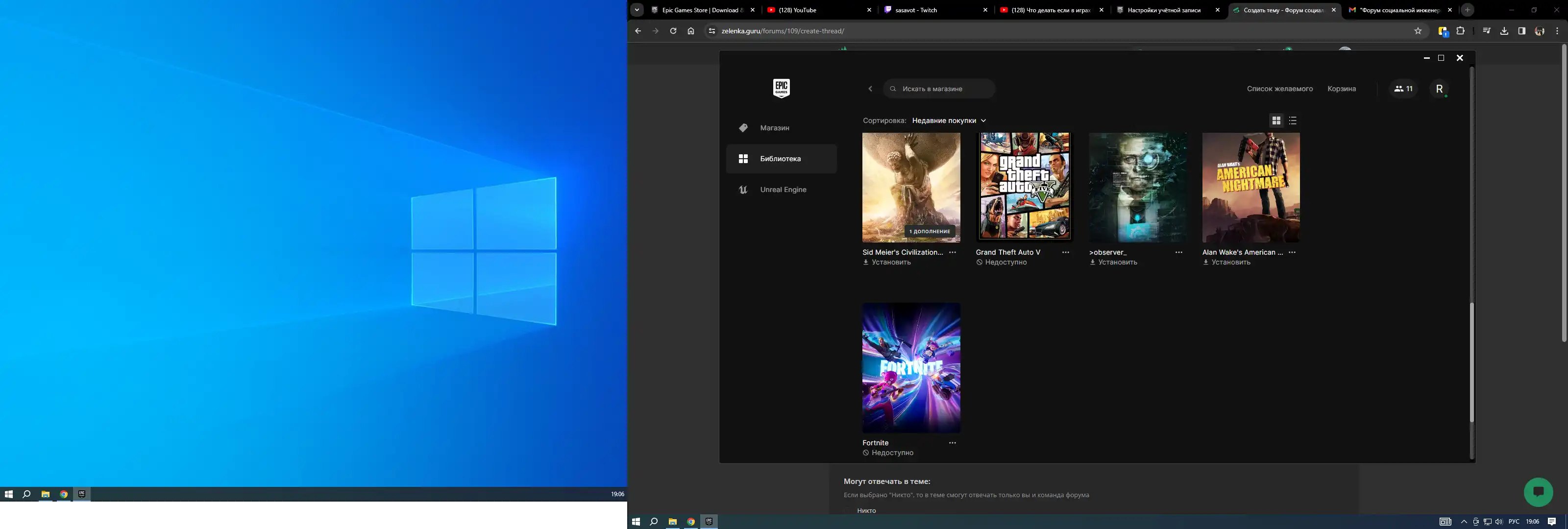Show hidden system tray icons
This screenshot has width=1568, height=529.
(x=1464, y=522)
